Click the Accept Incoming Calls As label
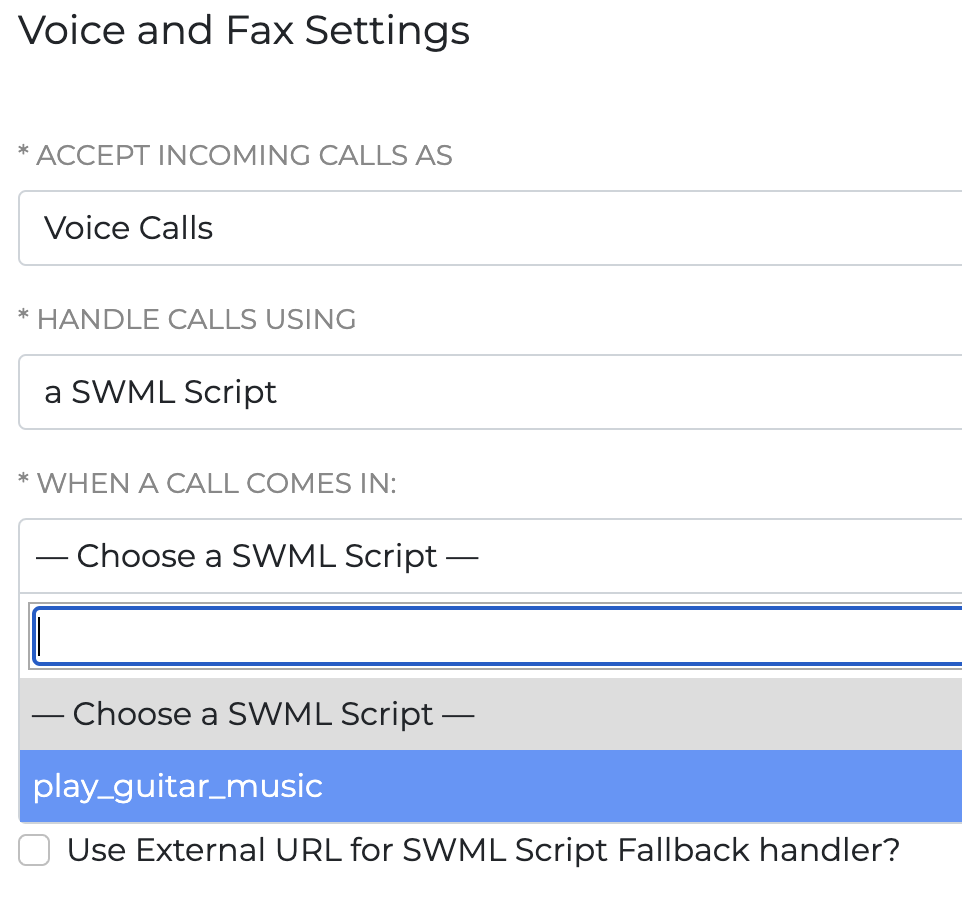This screenshot has width=962, height=900. 238,155
